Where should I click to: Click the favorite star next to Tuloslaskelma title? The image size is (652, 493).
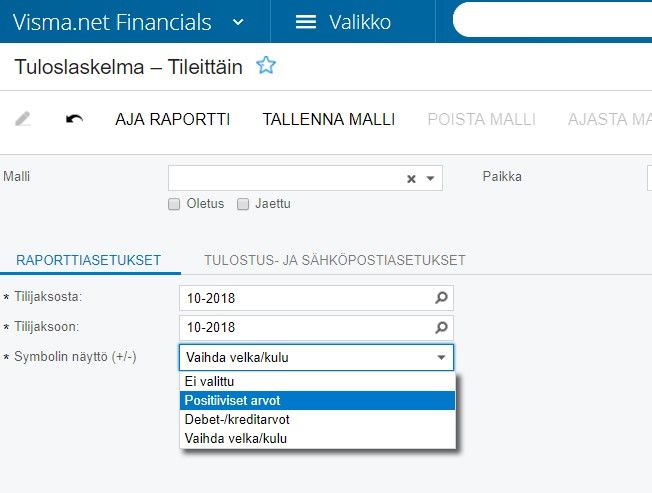[x=266, y=65]
